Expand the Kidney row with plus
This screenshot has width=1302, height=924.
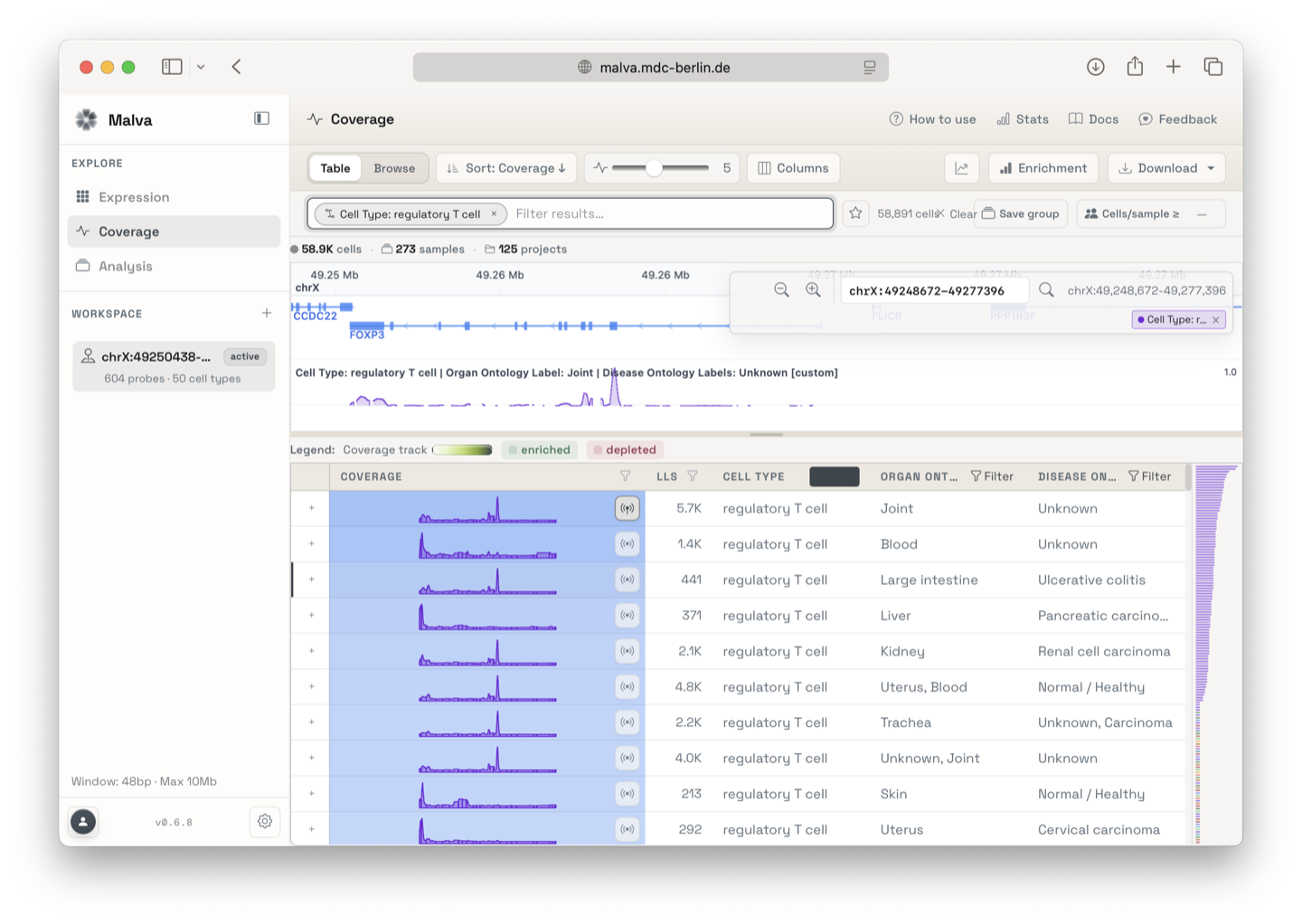coord(311,651)
